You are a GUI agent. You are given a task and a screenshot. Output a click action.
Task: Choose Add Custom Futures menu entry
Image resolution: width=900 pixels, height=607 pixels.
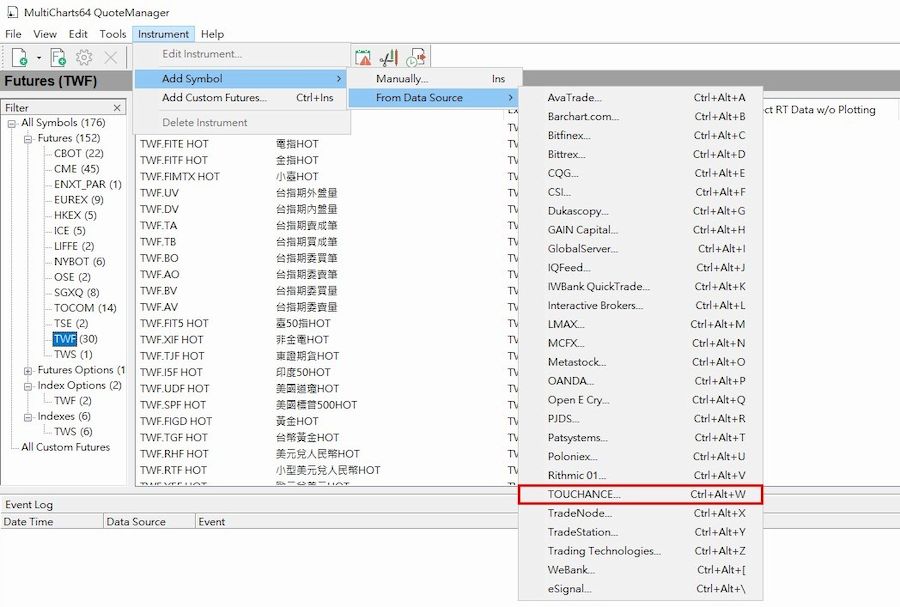point(240,98)
